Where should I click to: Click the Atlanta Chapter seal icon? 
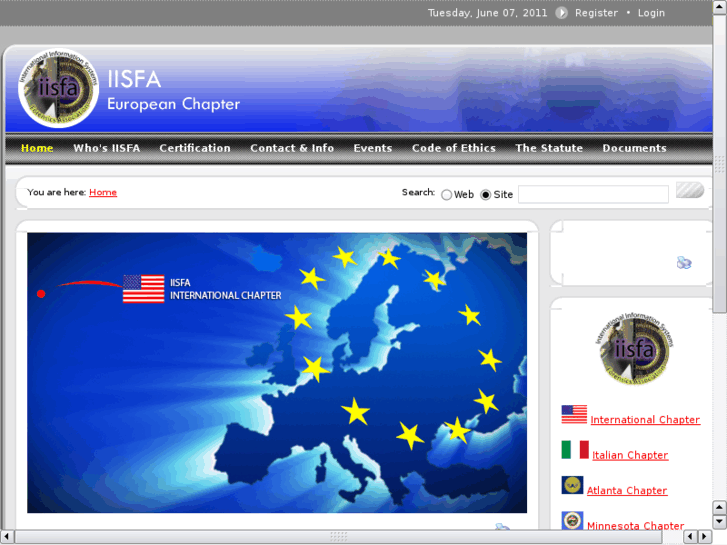point(572,485)
